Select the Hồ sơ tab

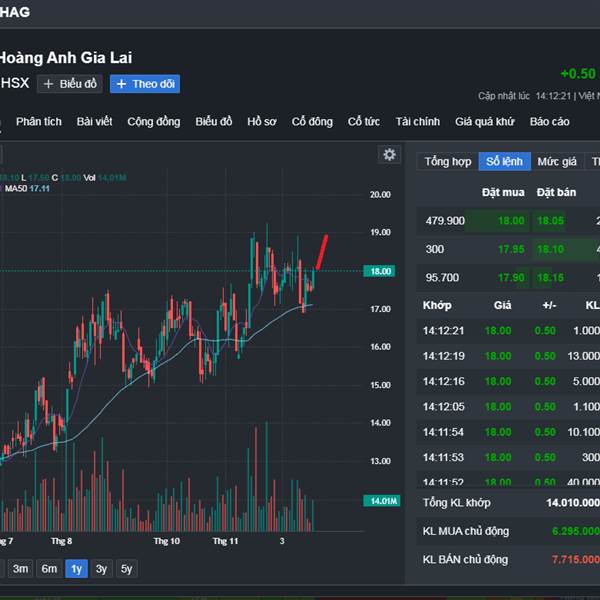click(262, 121)
